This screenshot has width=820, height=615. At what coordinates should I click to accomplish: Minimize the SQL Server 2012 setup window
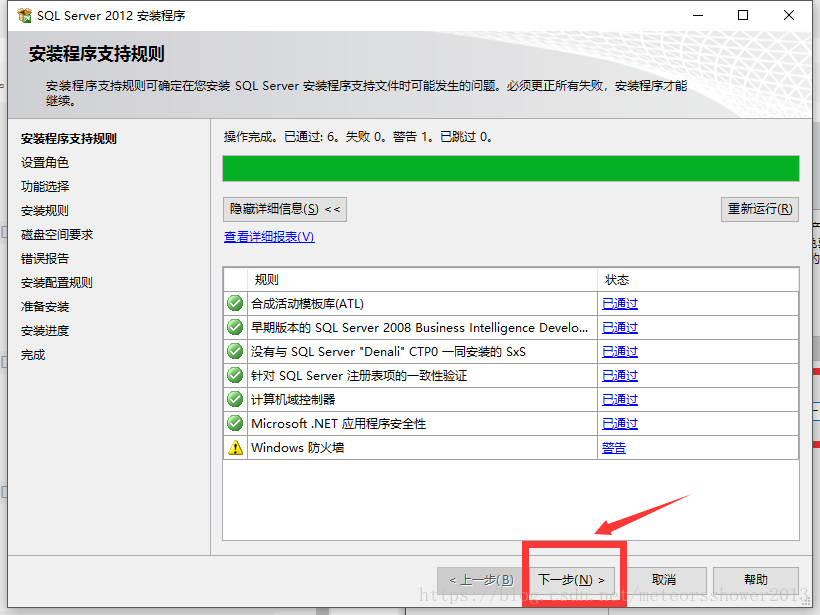pos(698,16)
